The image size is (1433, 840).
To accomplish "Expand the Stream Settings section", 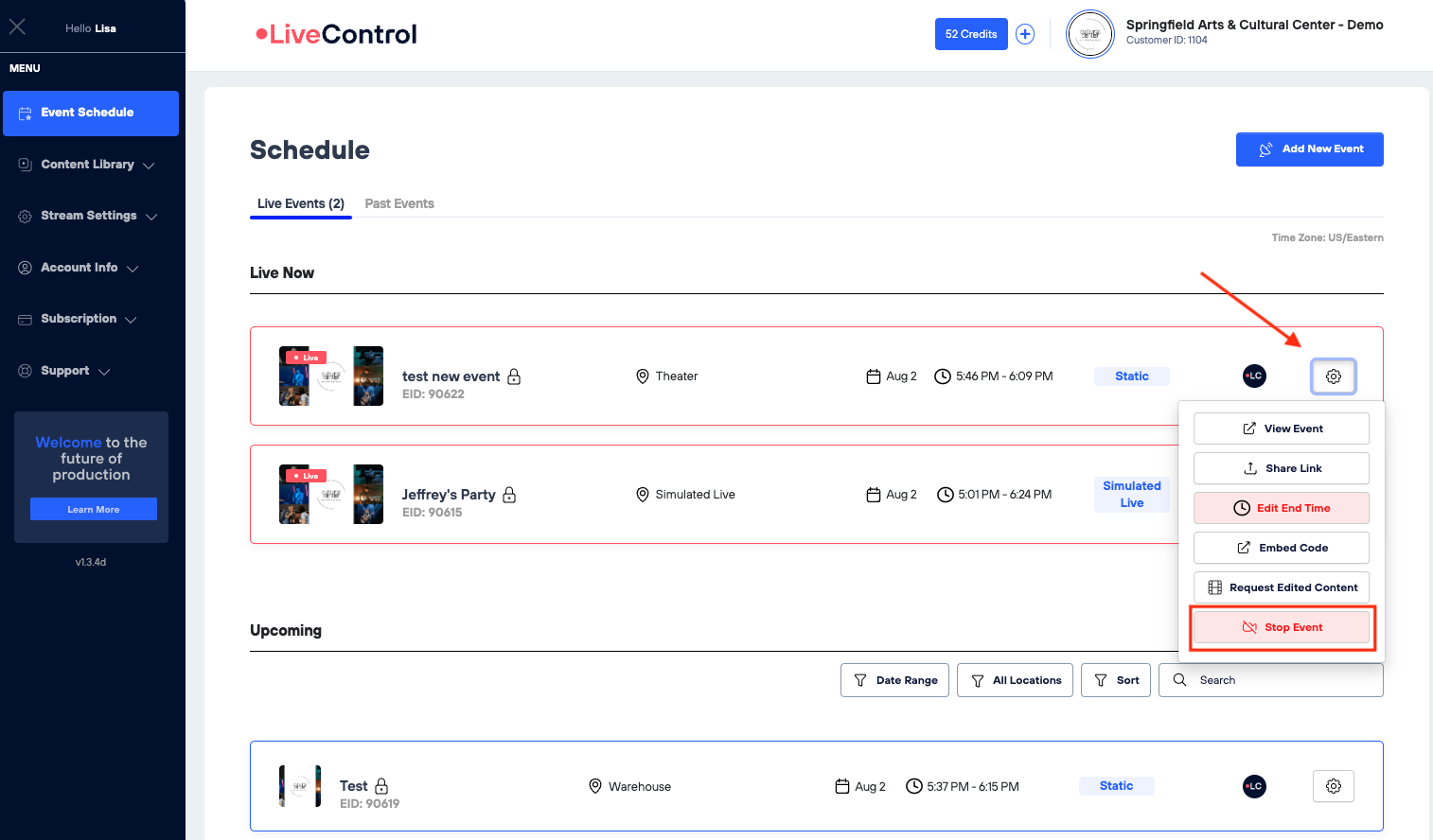I will click(x=90, y=216).
